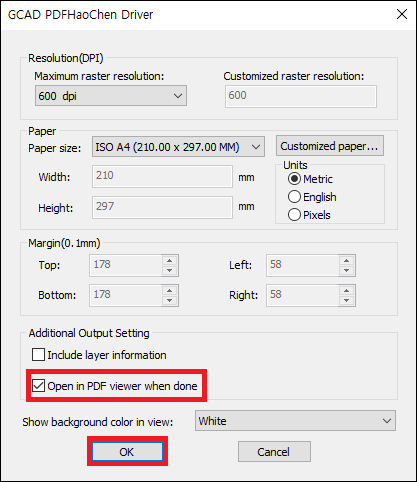Increase the Top margin with up arrow
417x482 pixels.
pyautogui.click(x=170, y=261)
